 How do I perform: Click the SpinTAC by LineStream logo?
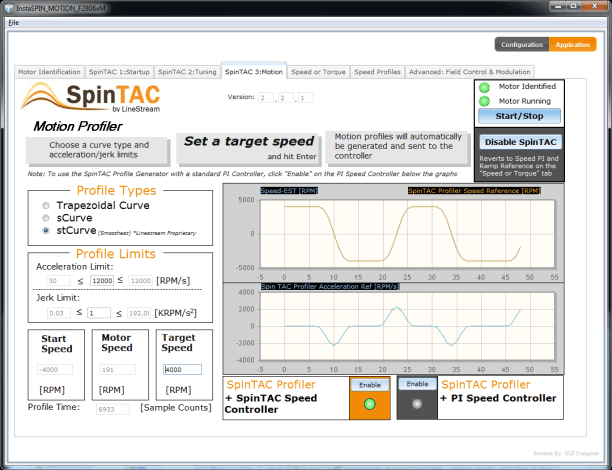click(x=93, y=101)
